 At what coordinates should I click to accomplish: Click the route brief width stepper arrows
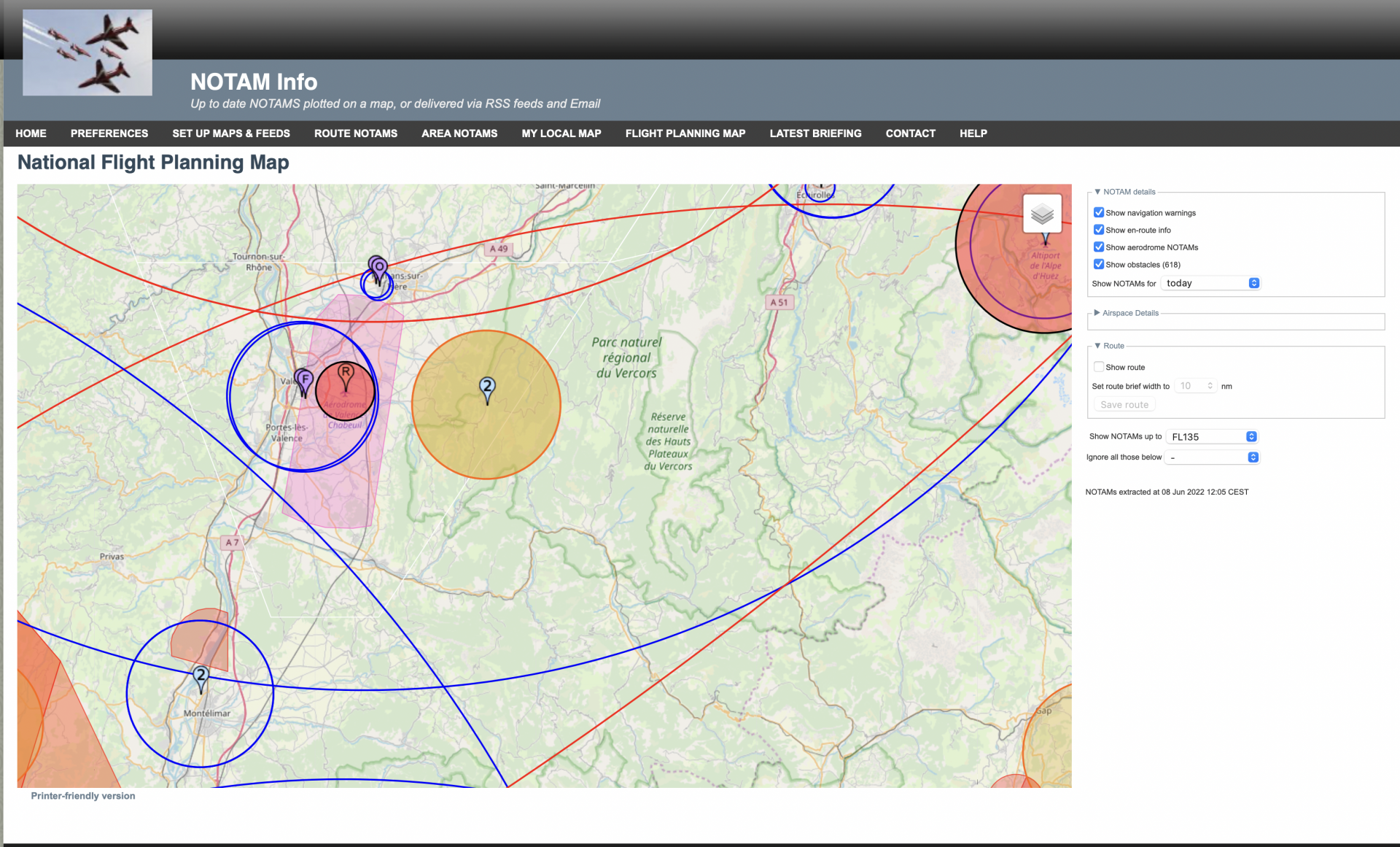point(1210,386)
